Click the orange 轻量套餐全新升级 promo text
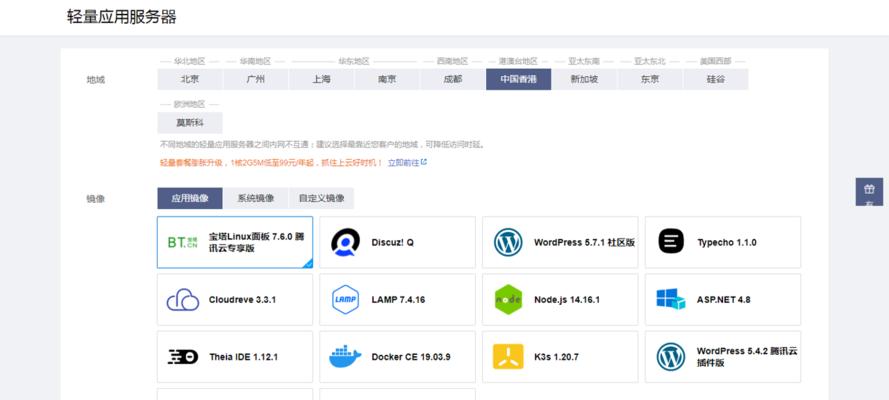 272,163
